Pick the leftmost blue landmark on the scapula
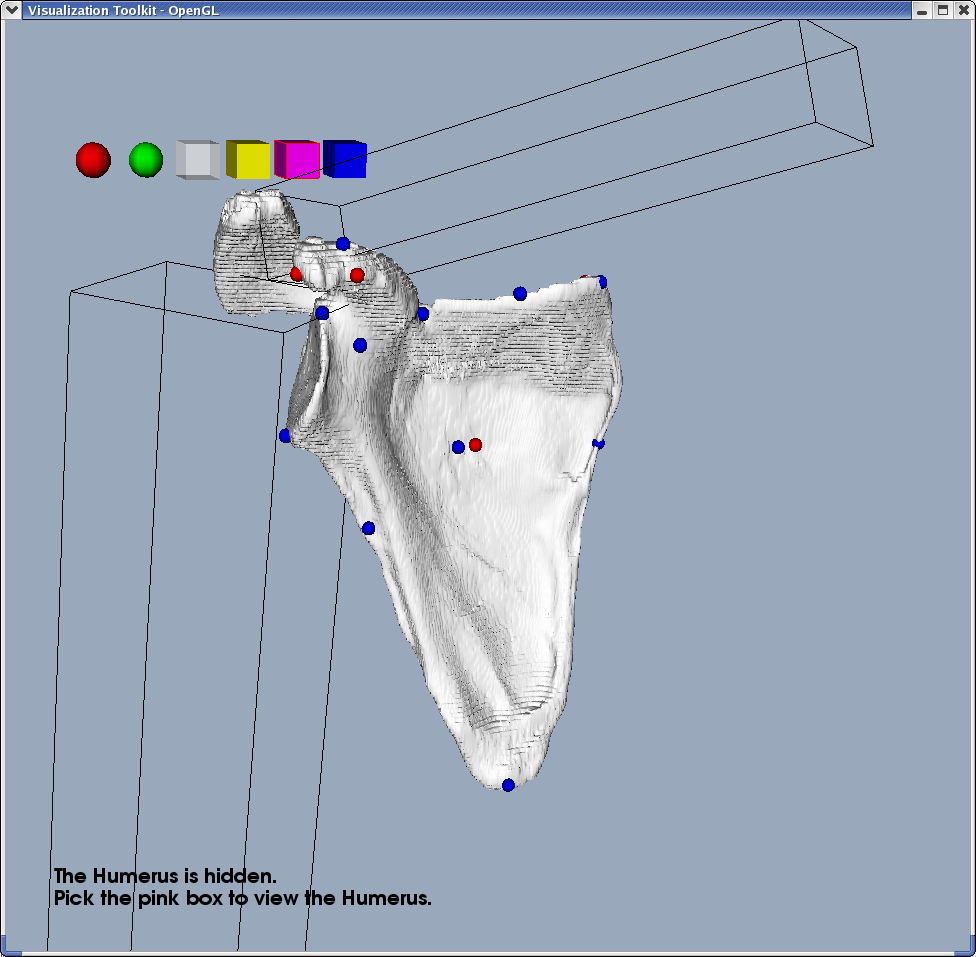This screenshot has width=976, height=957. point(285,435)
